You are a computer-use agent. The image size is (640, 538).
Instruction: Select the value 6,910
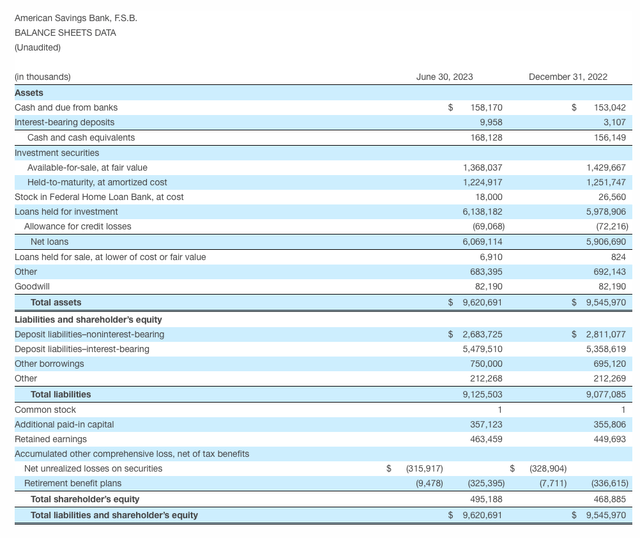point(491,257)
